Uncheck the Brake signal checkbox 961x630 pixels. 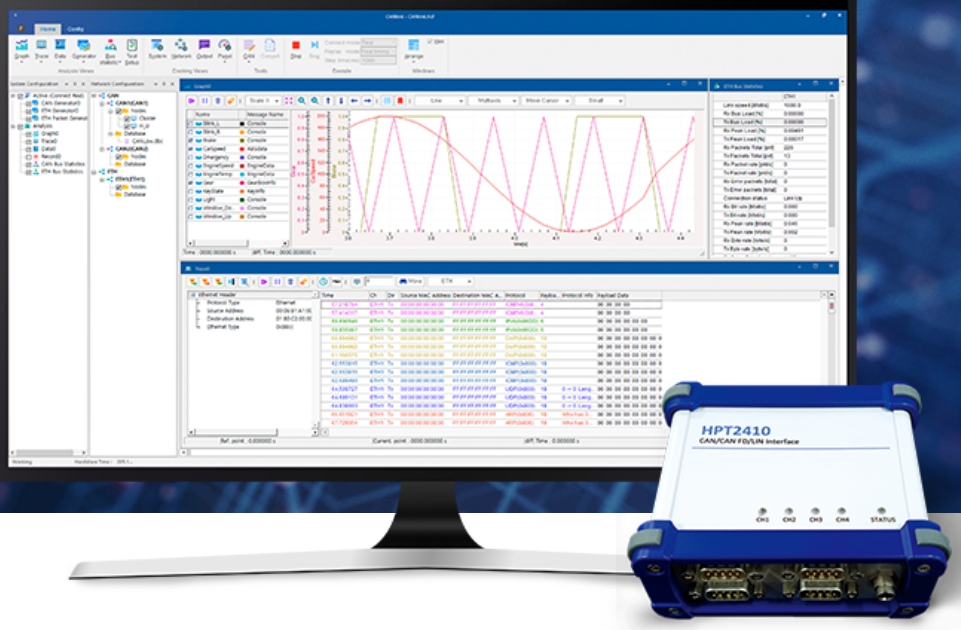tap(191, 140)
